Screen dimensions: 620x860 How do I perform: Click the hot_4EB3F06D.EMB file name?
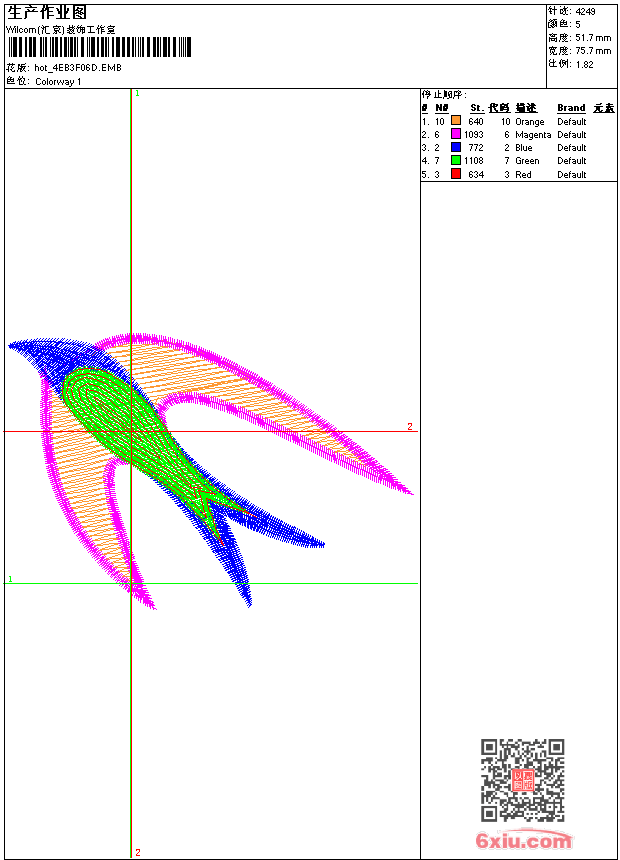(78, 68)
